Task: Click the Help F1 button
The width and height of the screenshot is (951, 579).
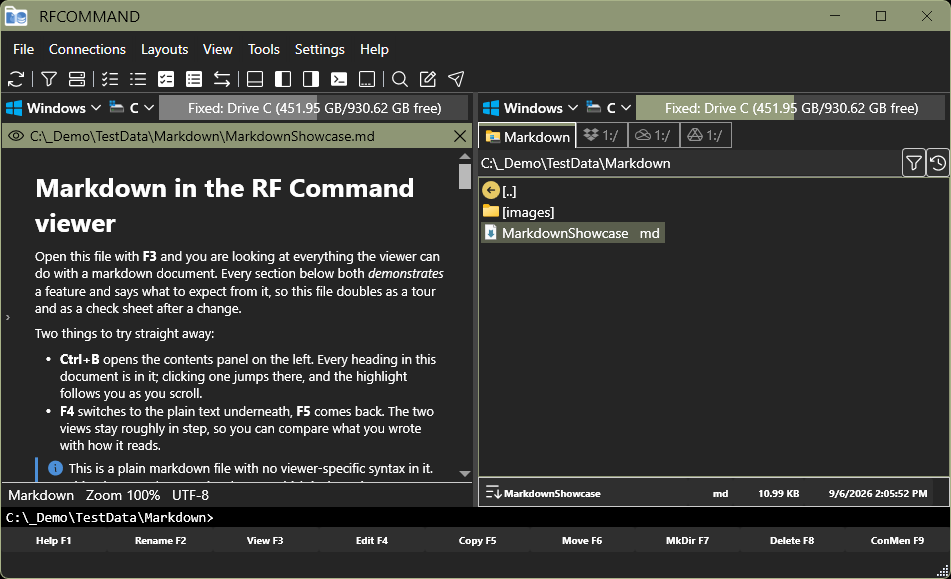Action: 53,540
